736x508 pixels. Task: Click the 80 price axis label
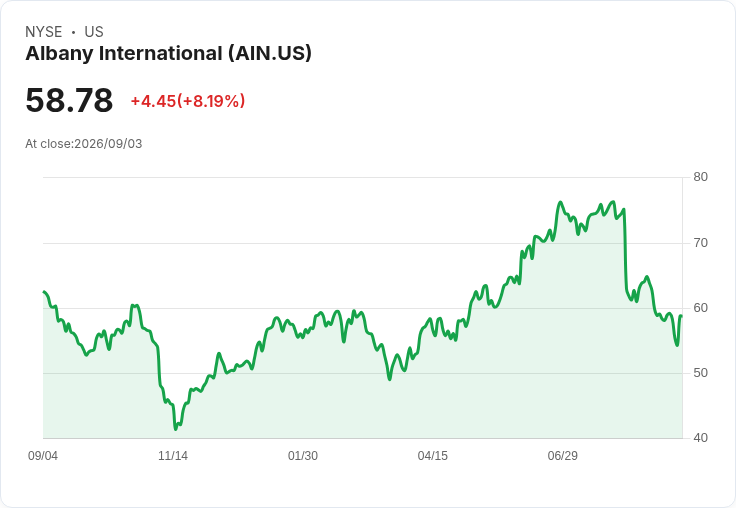pyautogui.click(x=700, y=177)
